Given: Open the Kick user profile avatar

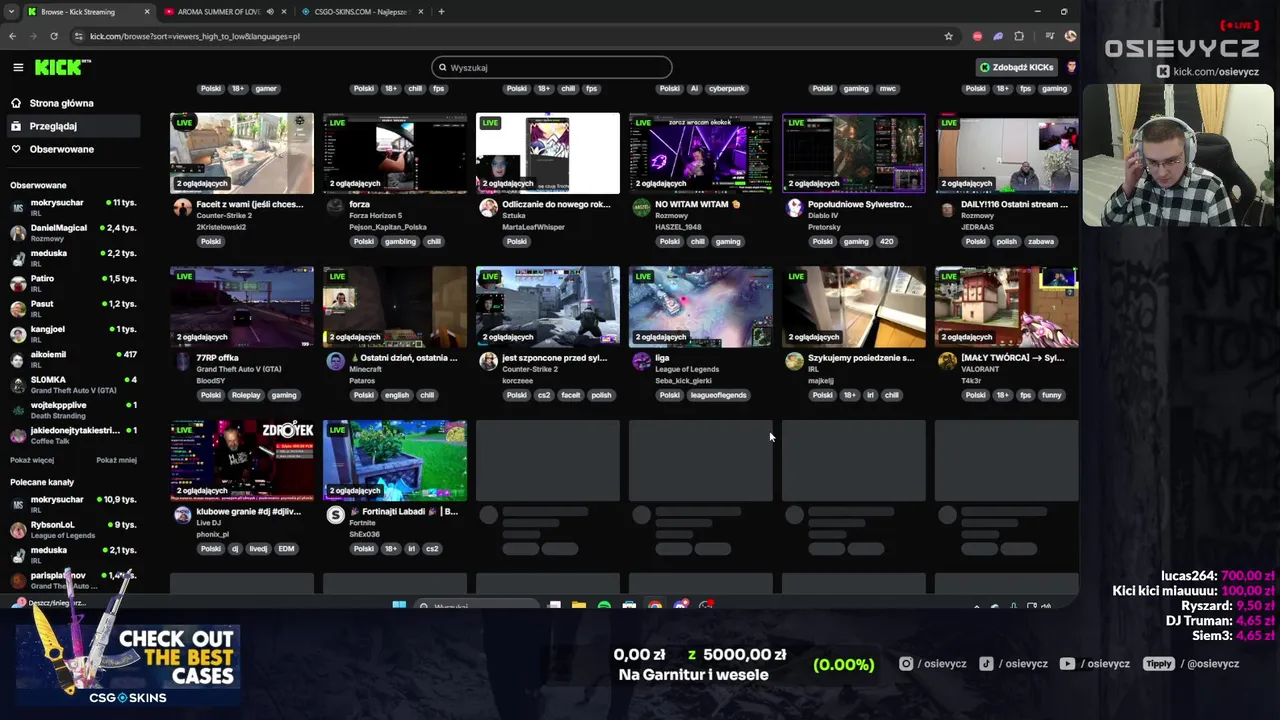Looking at the screenshot, I should tap(1071, 67).
